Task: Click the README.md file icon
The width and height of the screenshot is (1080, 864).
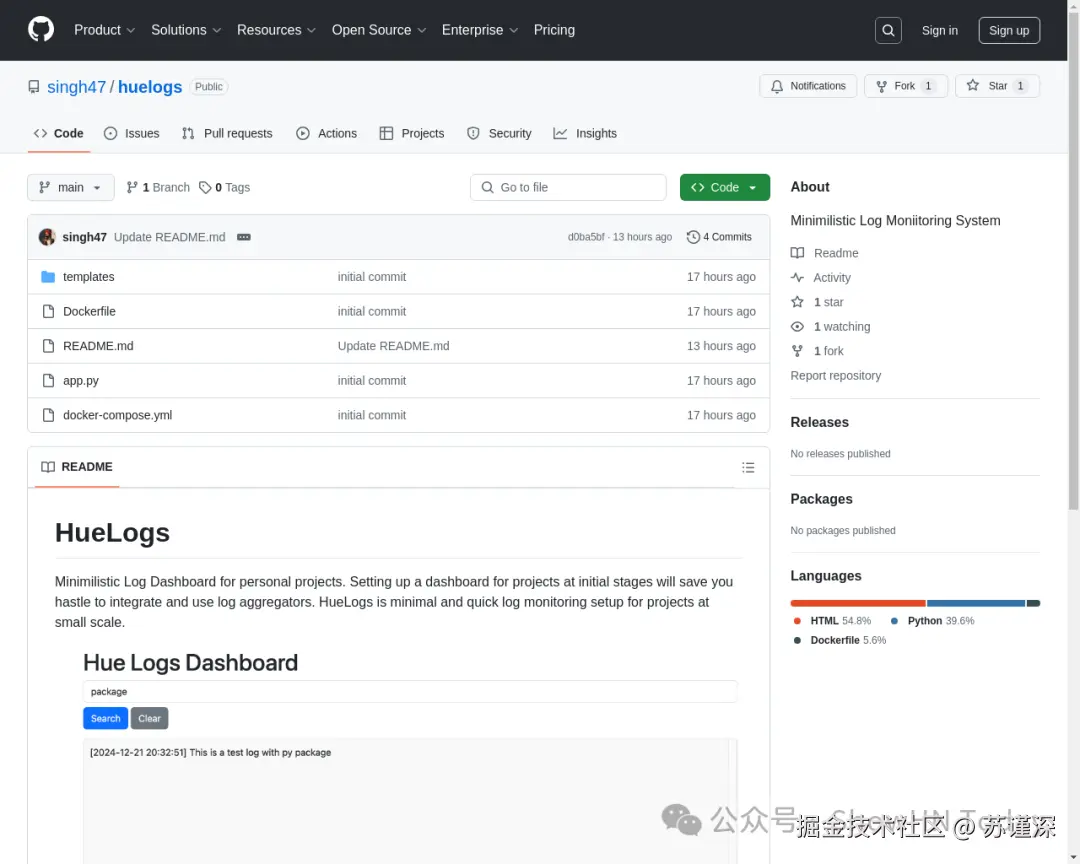Action: tap(48, 346)
